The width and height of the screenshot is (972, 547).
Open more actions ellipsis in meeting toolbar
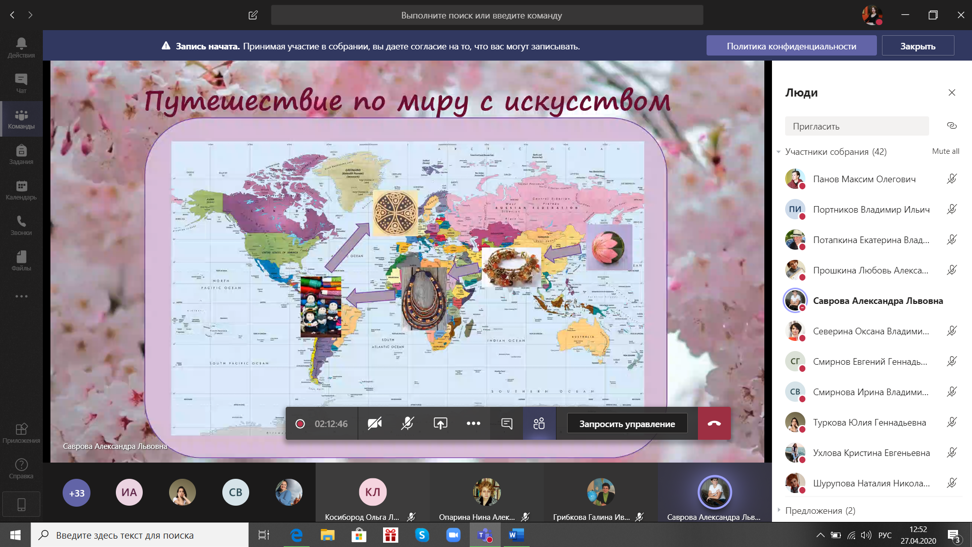pyautogui.click(x=473, y=424)
